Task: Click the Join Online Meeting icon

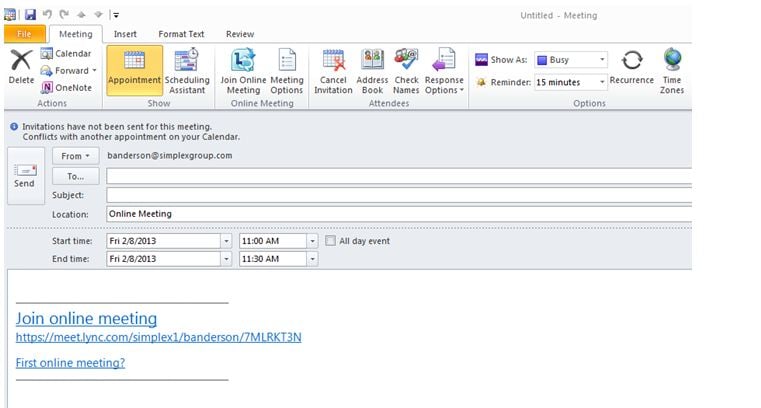Action: [243, 70]
